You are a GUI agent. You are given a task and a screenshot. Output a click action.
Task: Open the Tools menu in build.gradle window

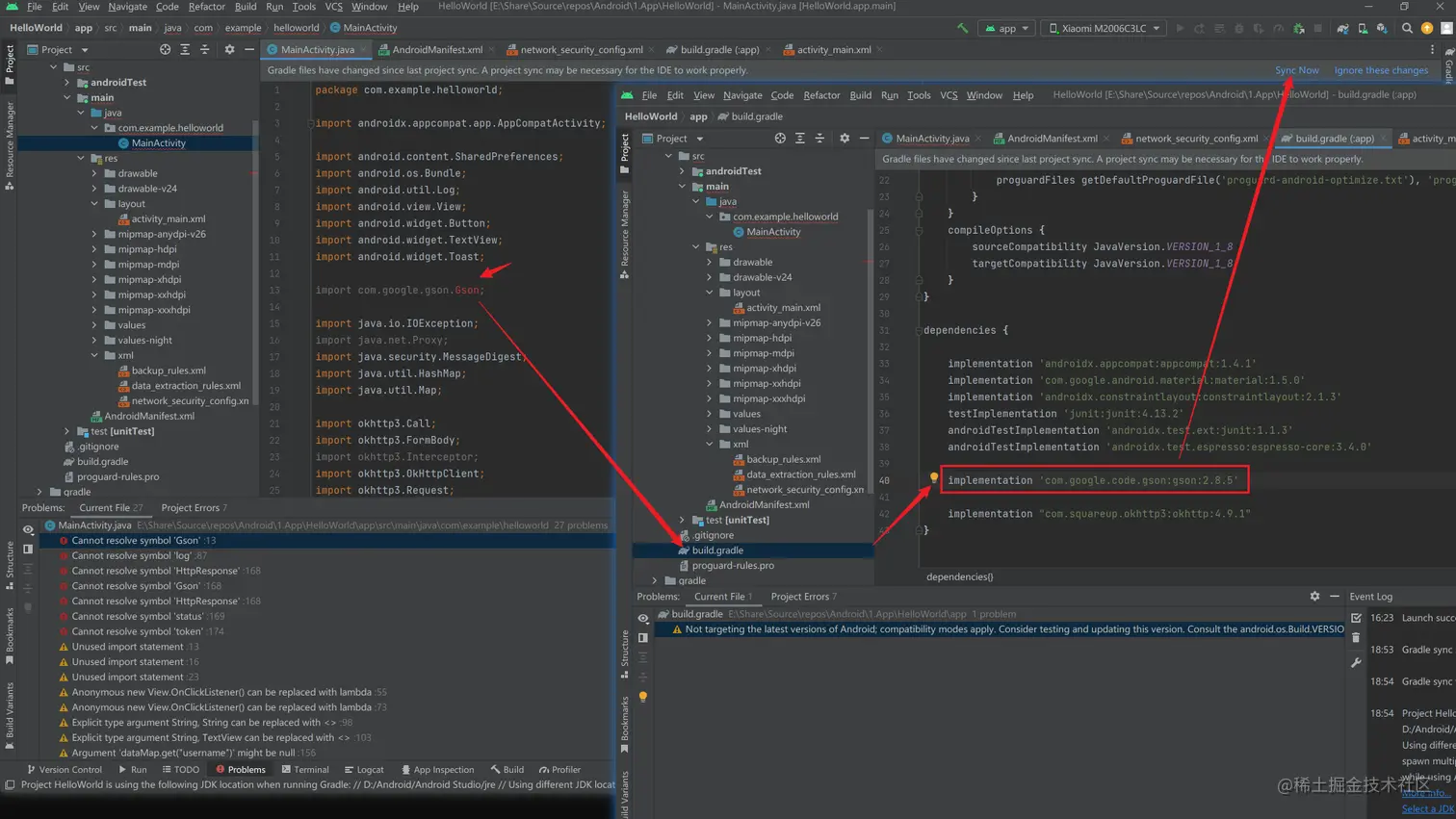click(x=919, y=95)
